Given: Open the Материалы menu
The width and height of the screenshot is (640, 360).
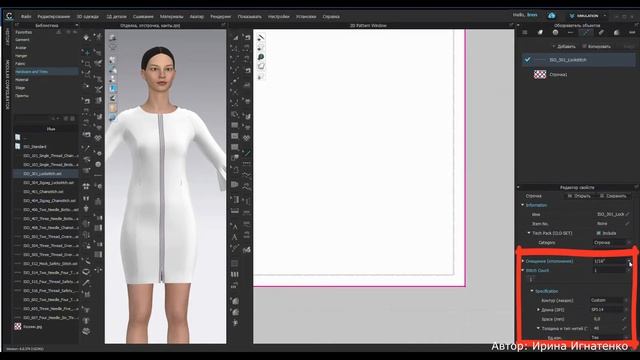Looking at the screenshot, I should pos(171,17).
